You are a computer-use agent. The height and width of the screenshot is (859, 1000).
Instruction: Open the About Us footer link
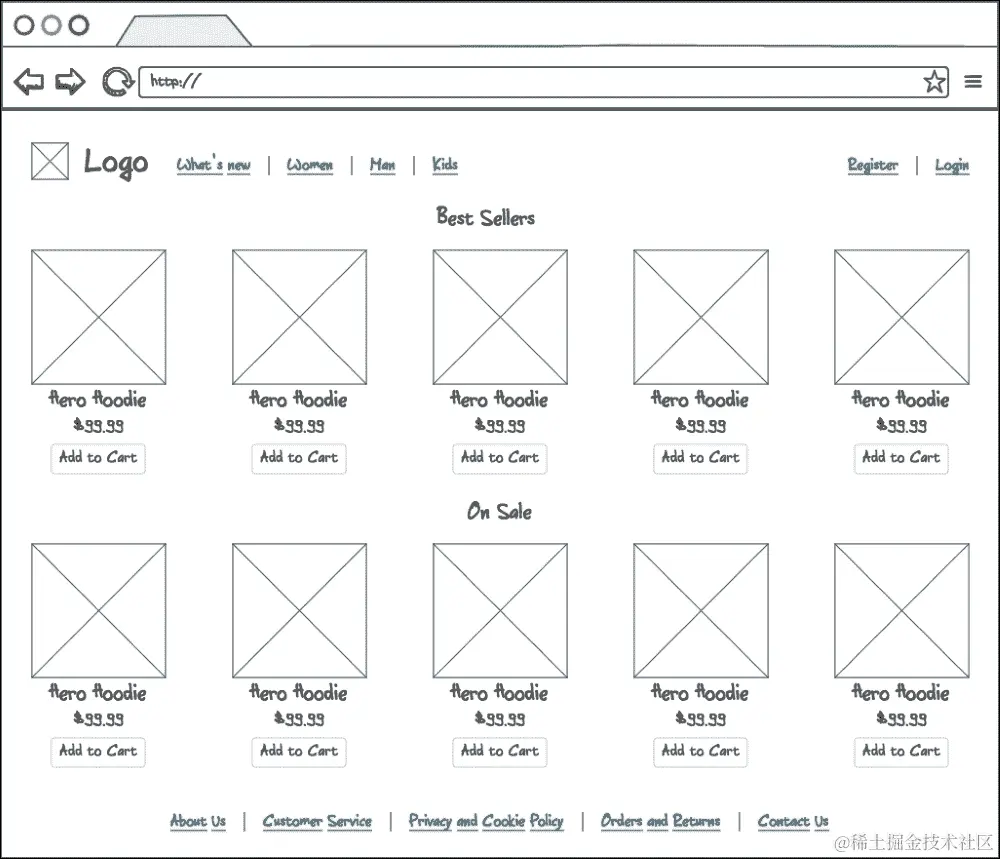[x=198, y=821]
